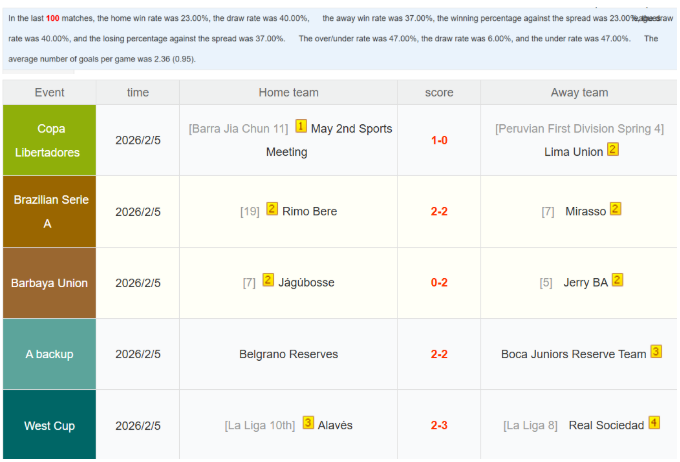The width and height of the screenshot is (680, 462).
Task: Open the 1-0 score details
Action: pyautogui.click(x=439, y=140)
